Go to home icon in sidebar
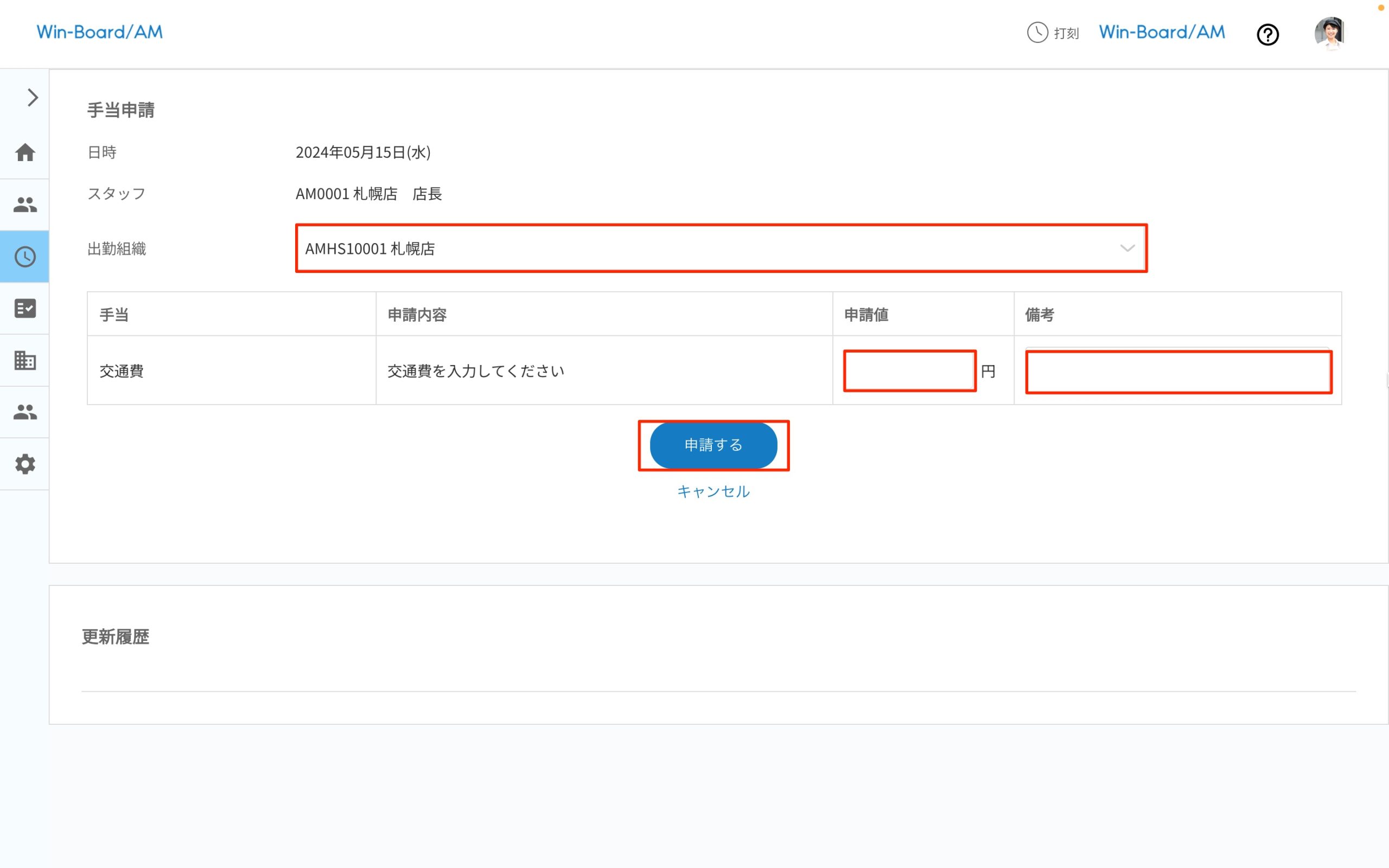This screenshot has height=868, width=1389. point(24,152)
